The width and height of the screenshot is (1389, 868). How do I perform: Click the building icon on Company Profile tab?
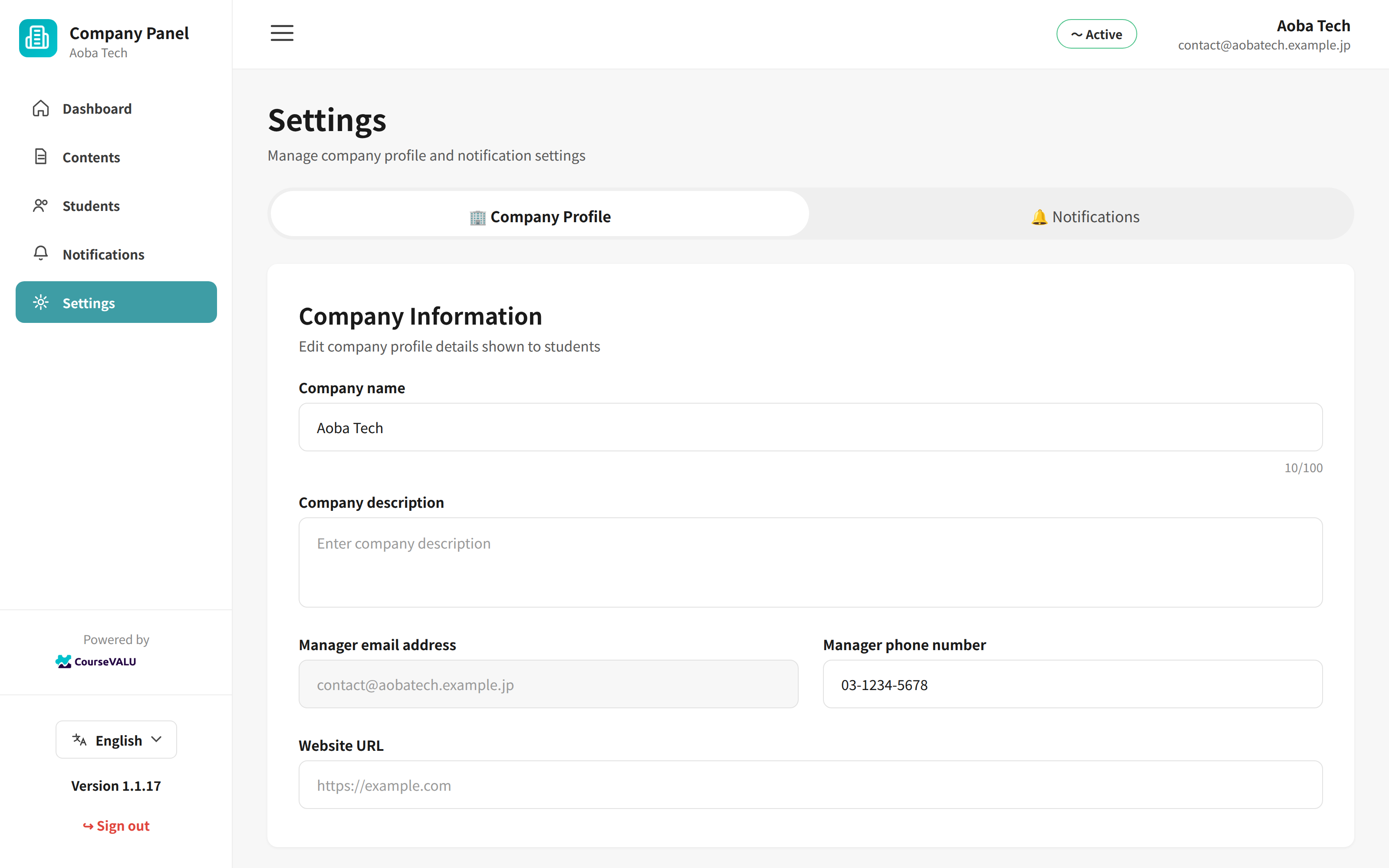point(477,217)
